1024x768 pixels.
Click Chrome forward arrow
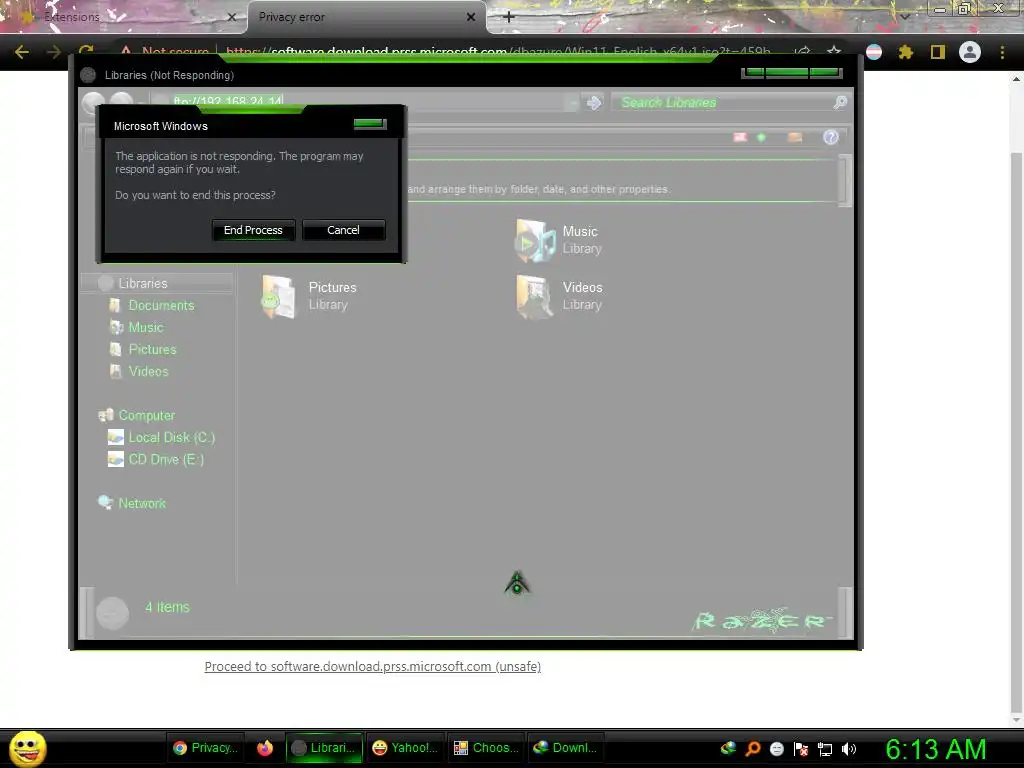[54, 52]
